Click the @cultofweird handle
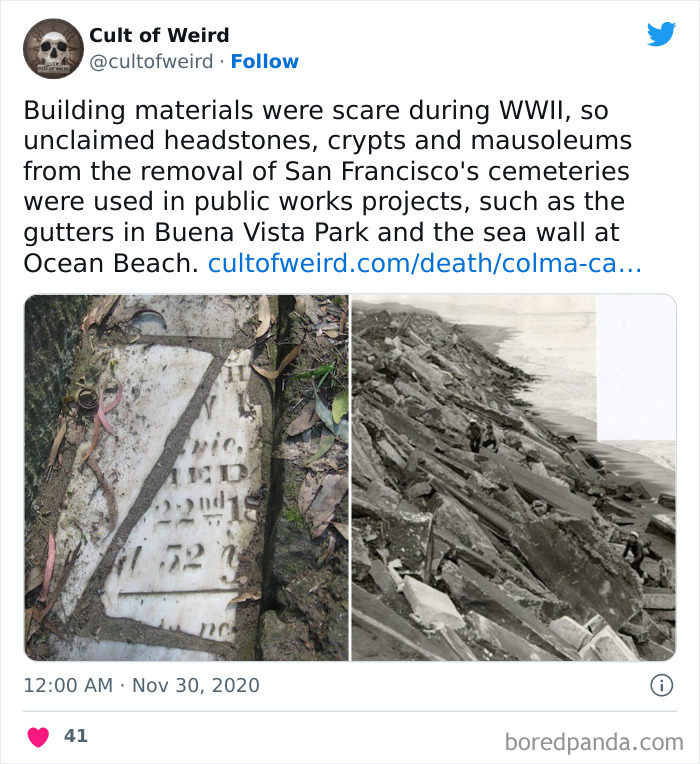 pos(151,62)
